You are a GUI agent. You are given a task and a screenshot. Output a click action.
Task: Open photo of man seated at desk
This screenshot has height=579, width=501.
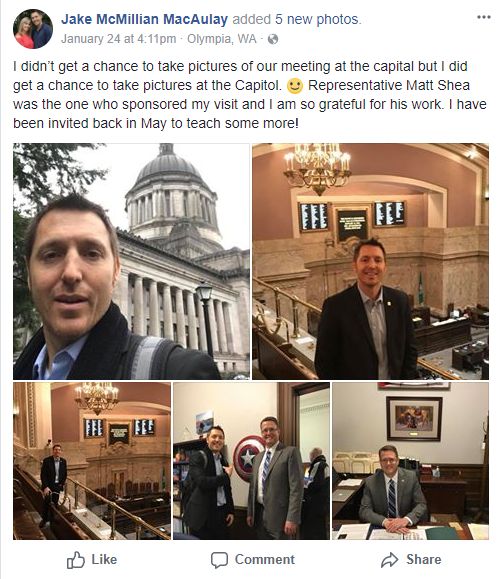411,461
